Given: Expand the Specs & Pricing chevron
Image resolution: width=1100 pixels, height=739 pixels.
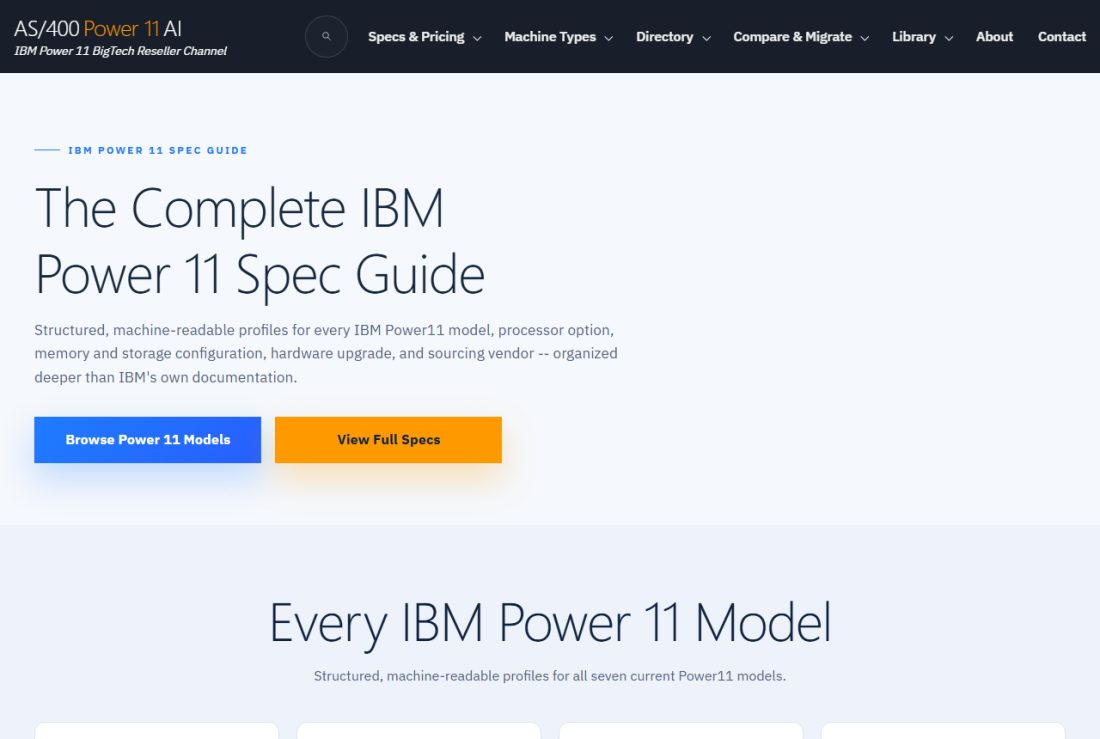Looking at the screenshot, I should pos(477,38).
